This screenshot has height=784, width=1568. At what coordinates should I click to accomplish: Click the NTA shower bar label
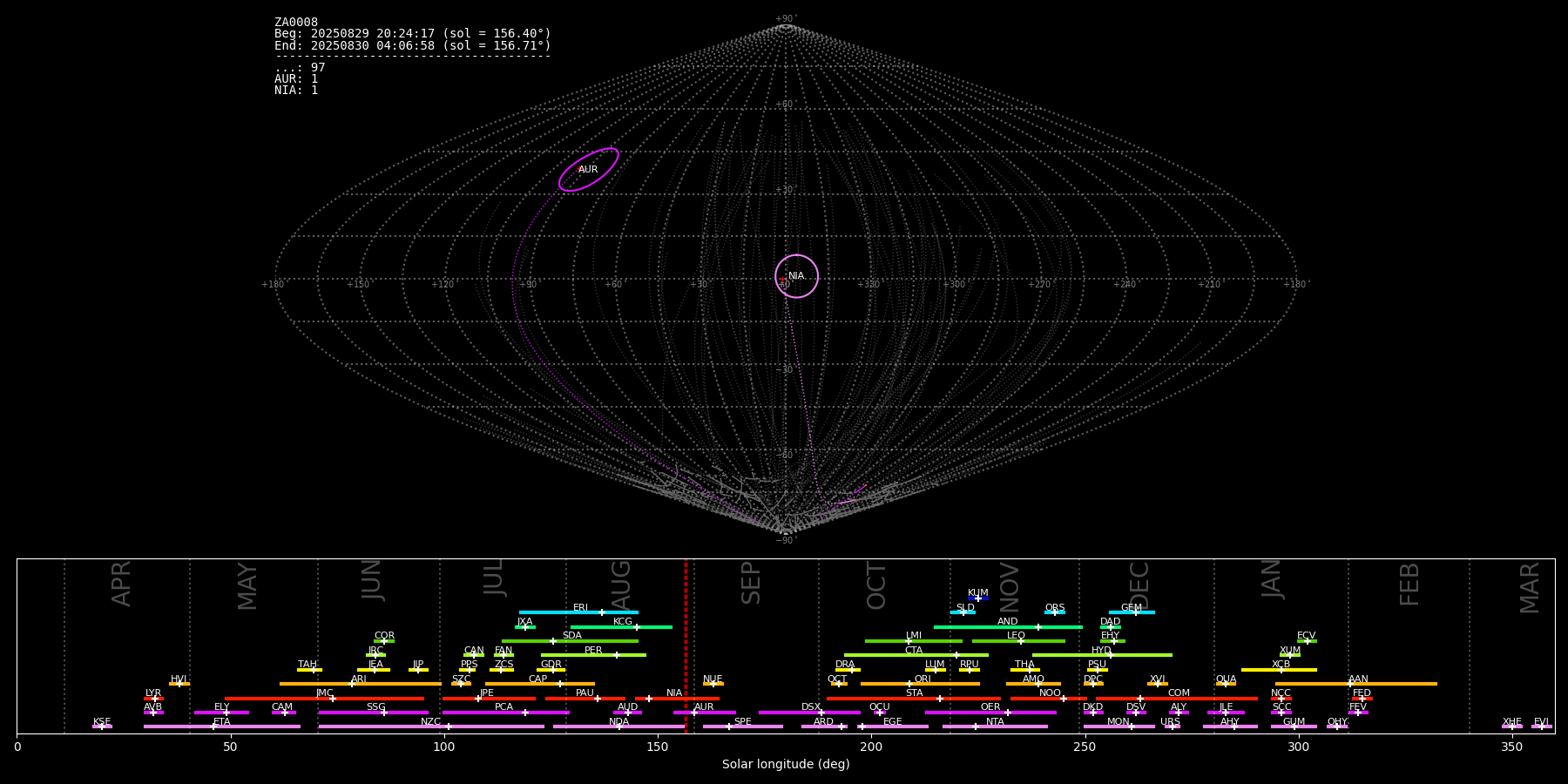[995, 722]
